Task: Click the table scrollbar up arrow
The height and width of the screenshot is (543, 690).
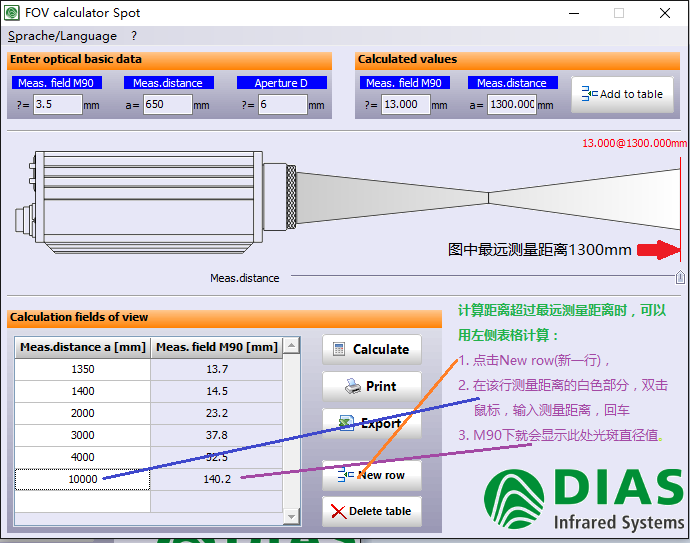Action: [x=291, y=346]
